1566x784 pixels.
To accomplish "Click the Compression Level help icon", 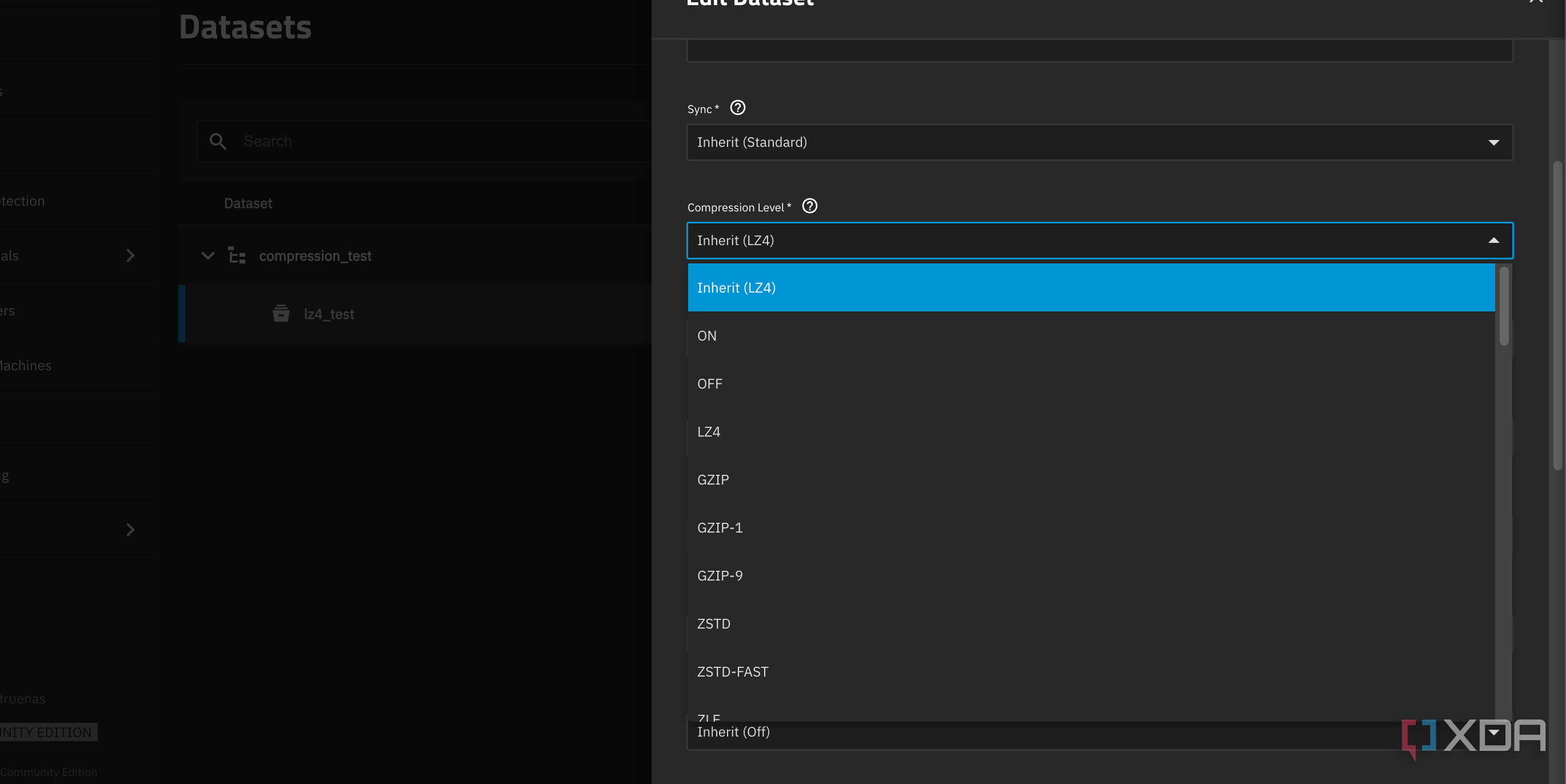I will [810, 206].
